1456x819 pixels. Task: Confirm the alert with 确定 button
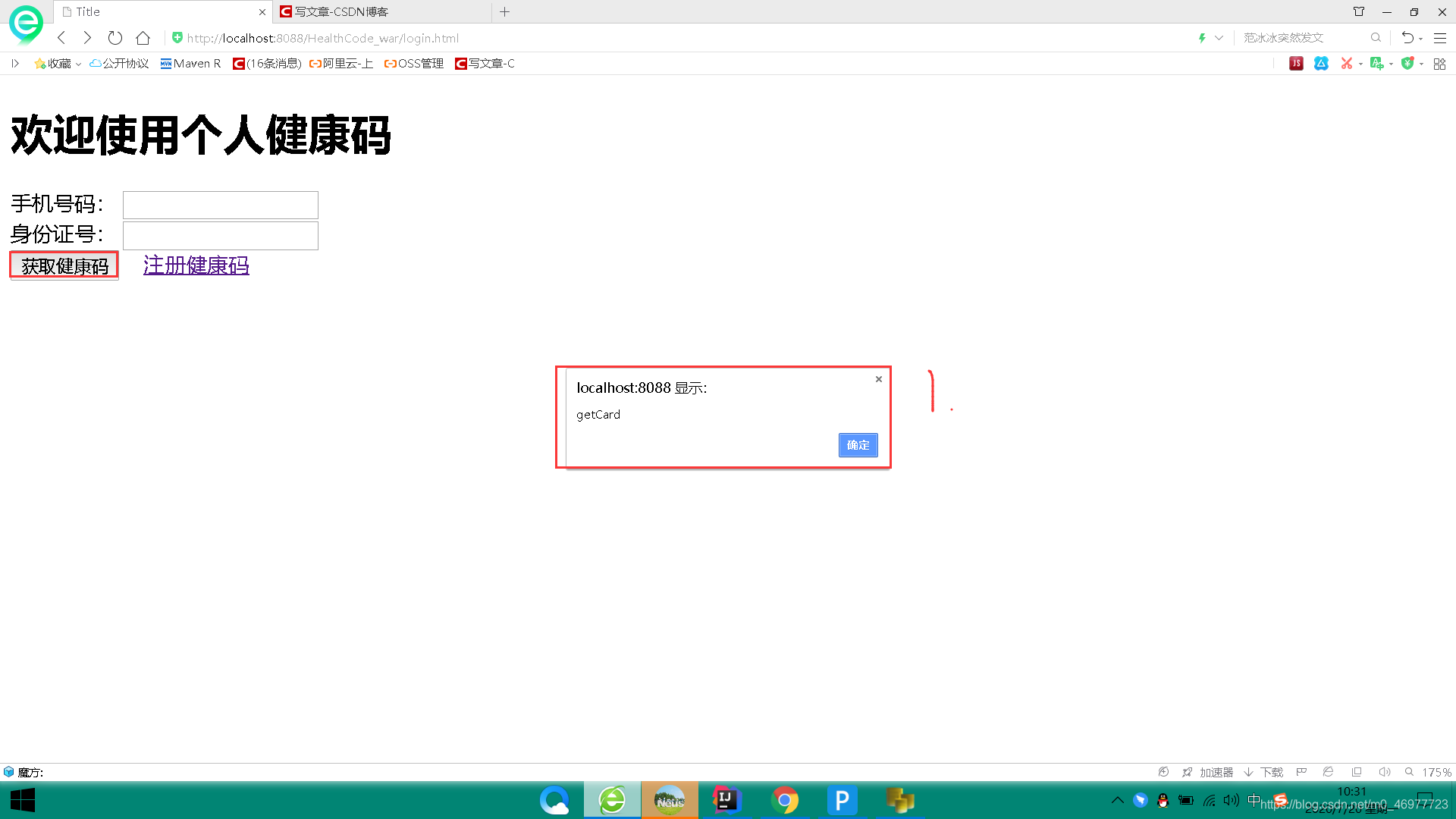click(858, 445)
